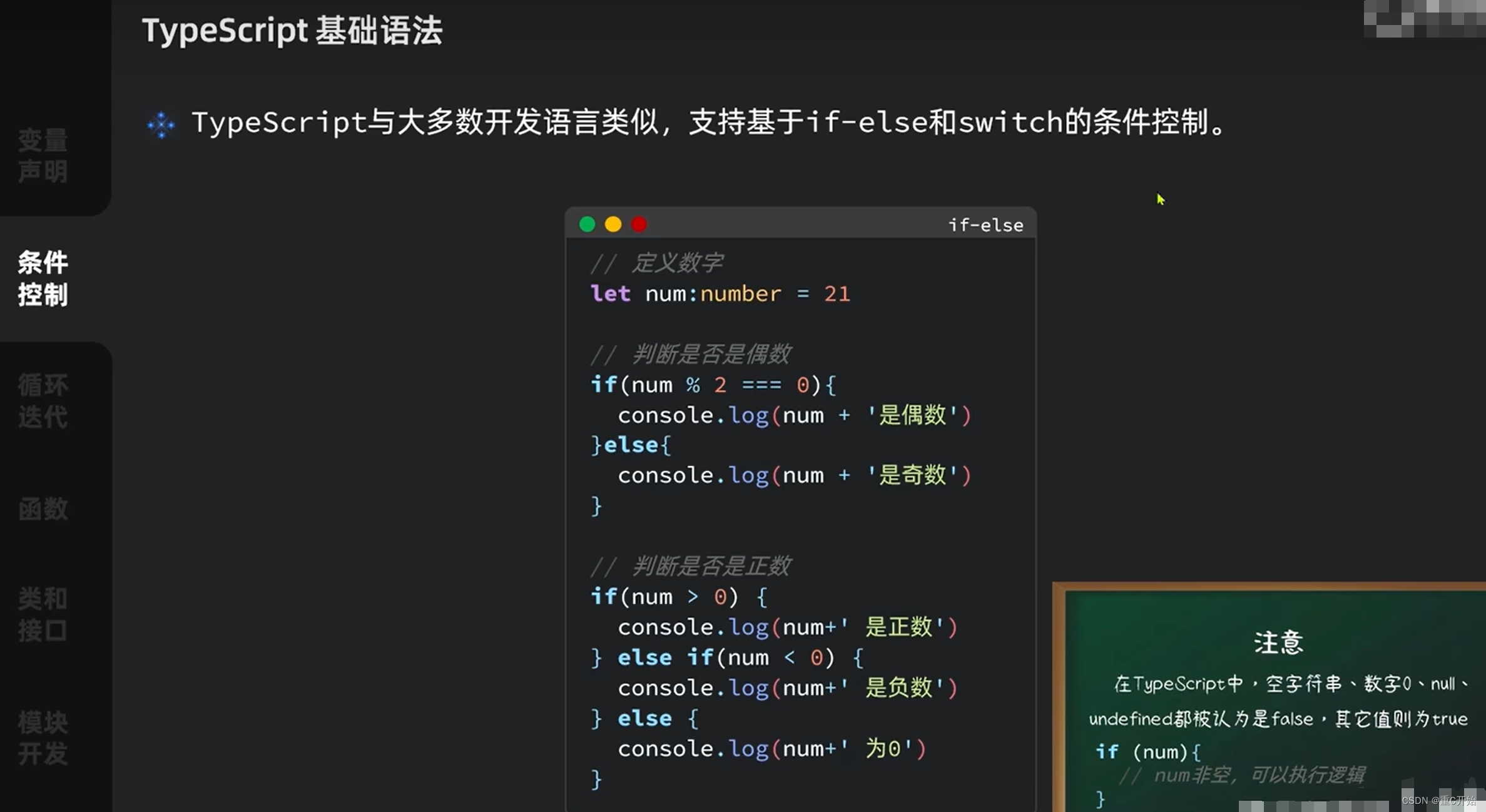Click the 判断是否是偶数 comment line
The image size is (1486, 812).
(691, 354)
